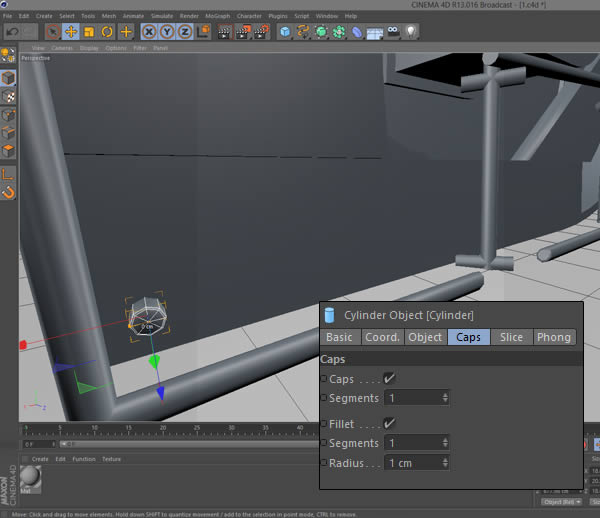Open the HyperNURBS generator icon

coord(321,32)
